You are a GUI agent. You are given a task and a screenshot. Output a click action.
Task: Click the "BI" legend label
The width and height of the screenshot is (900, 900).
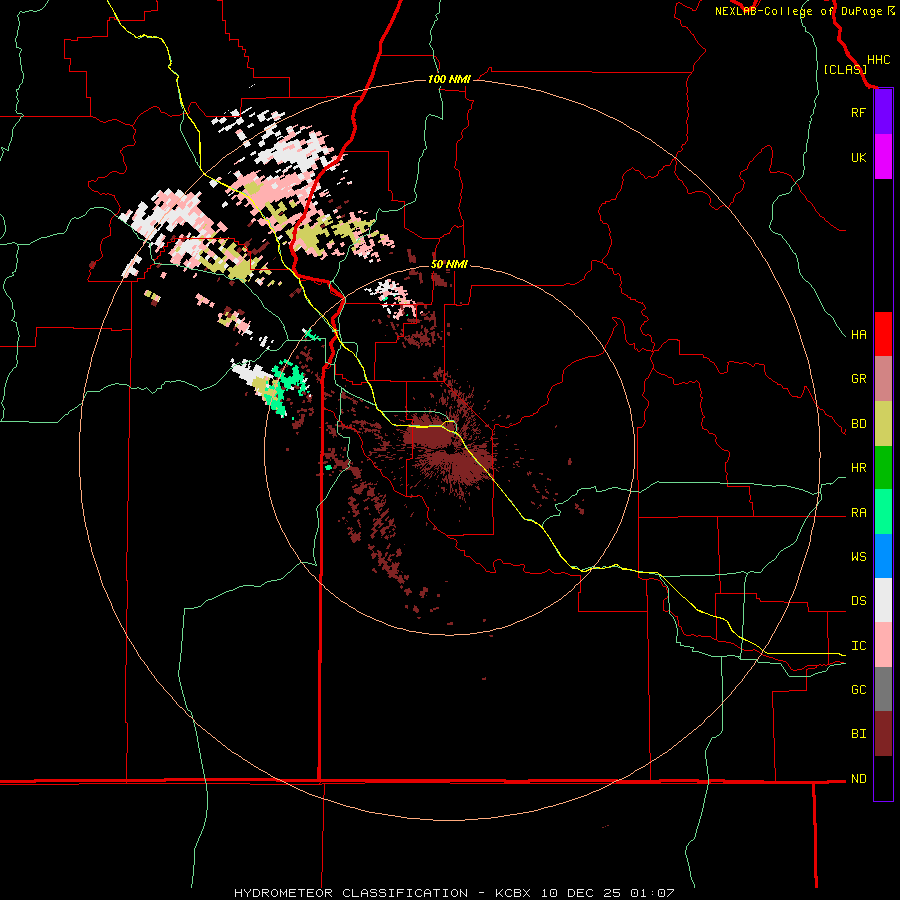858,734
